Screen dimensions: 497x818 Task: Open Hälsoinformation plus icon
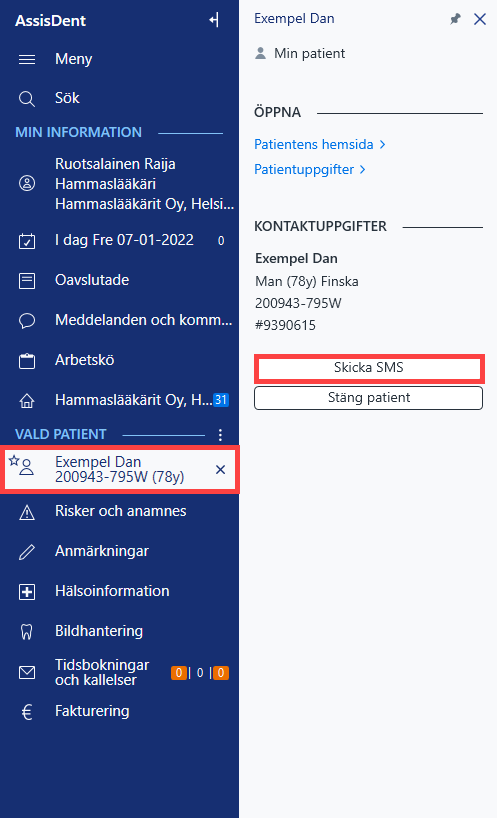pos(27,592)
